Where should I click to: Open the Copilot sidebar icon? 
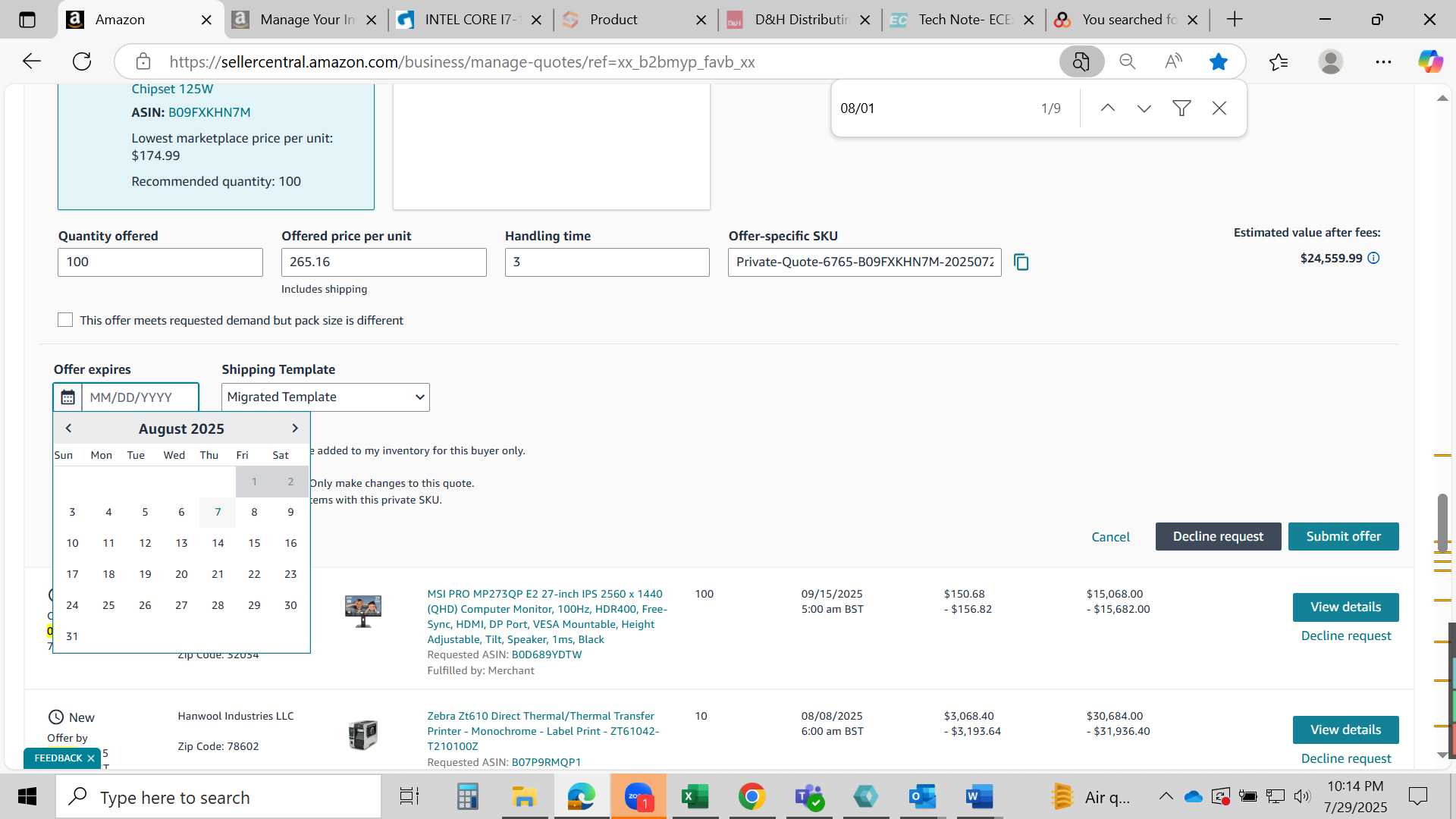point(1430,61)
